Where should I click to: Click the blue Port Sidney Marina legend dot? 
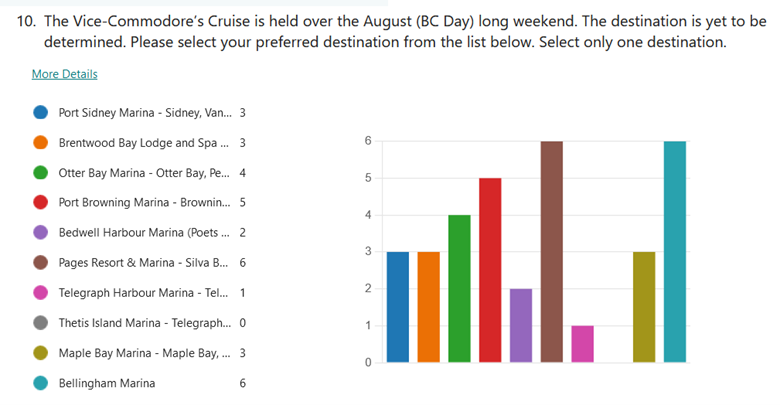(x=41, y=112)
